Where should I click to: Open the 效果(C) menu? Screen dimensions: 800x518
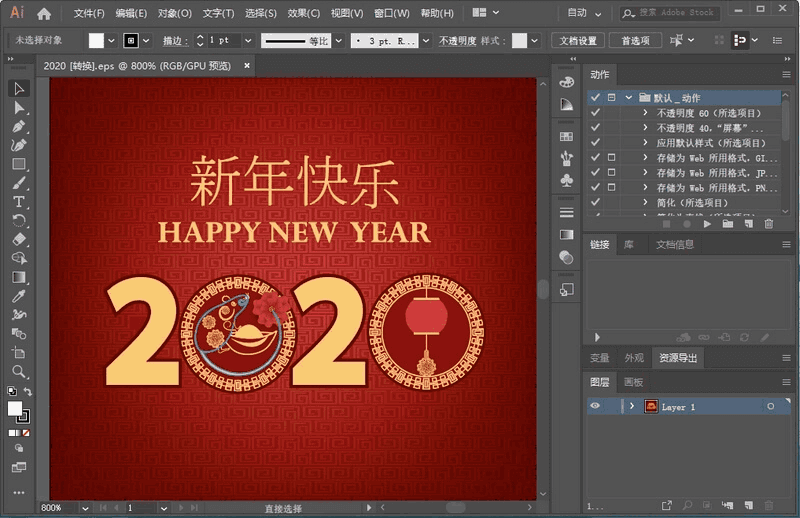pos(303,14)
